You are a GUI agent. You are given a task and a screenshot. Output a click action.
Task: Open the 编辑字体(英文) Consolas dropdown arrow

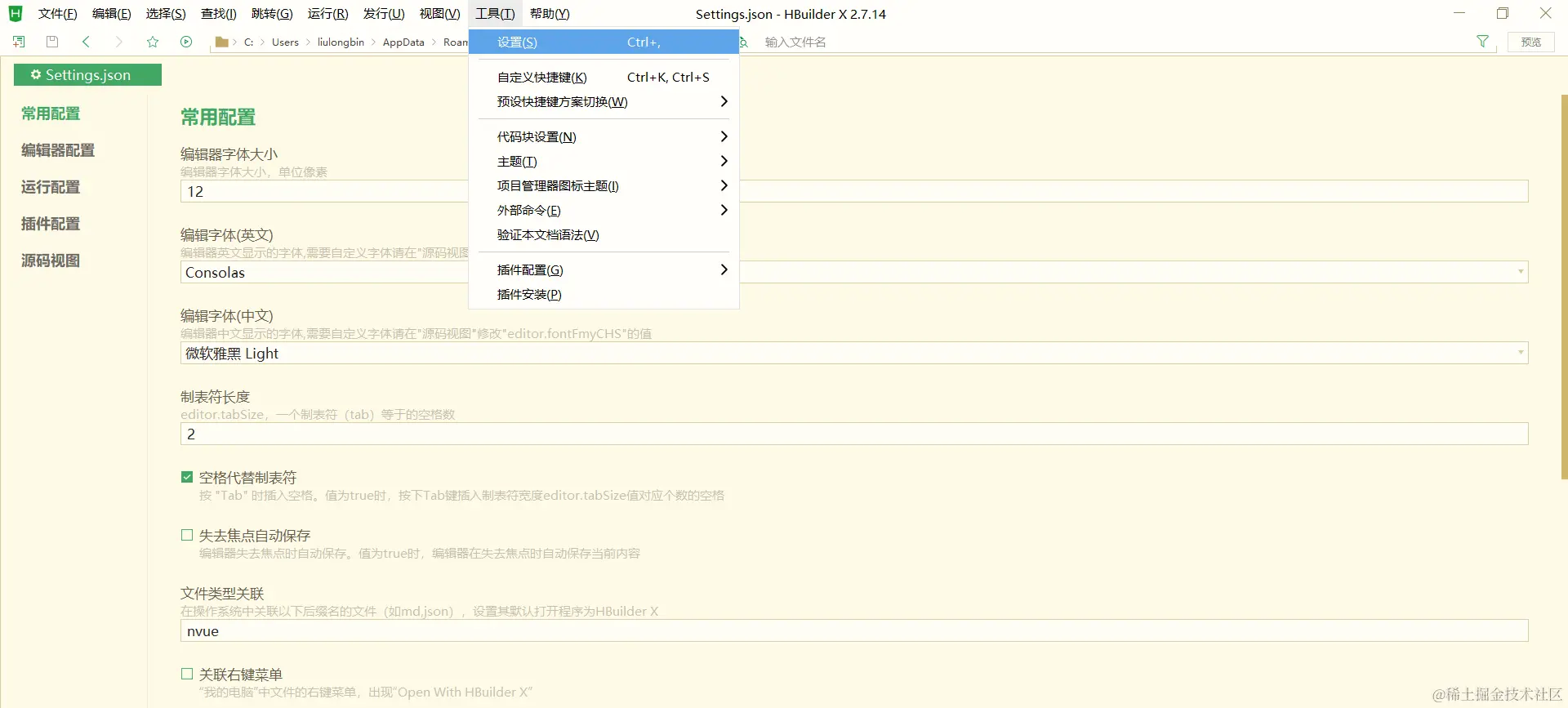click(x=1520, y=272)
